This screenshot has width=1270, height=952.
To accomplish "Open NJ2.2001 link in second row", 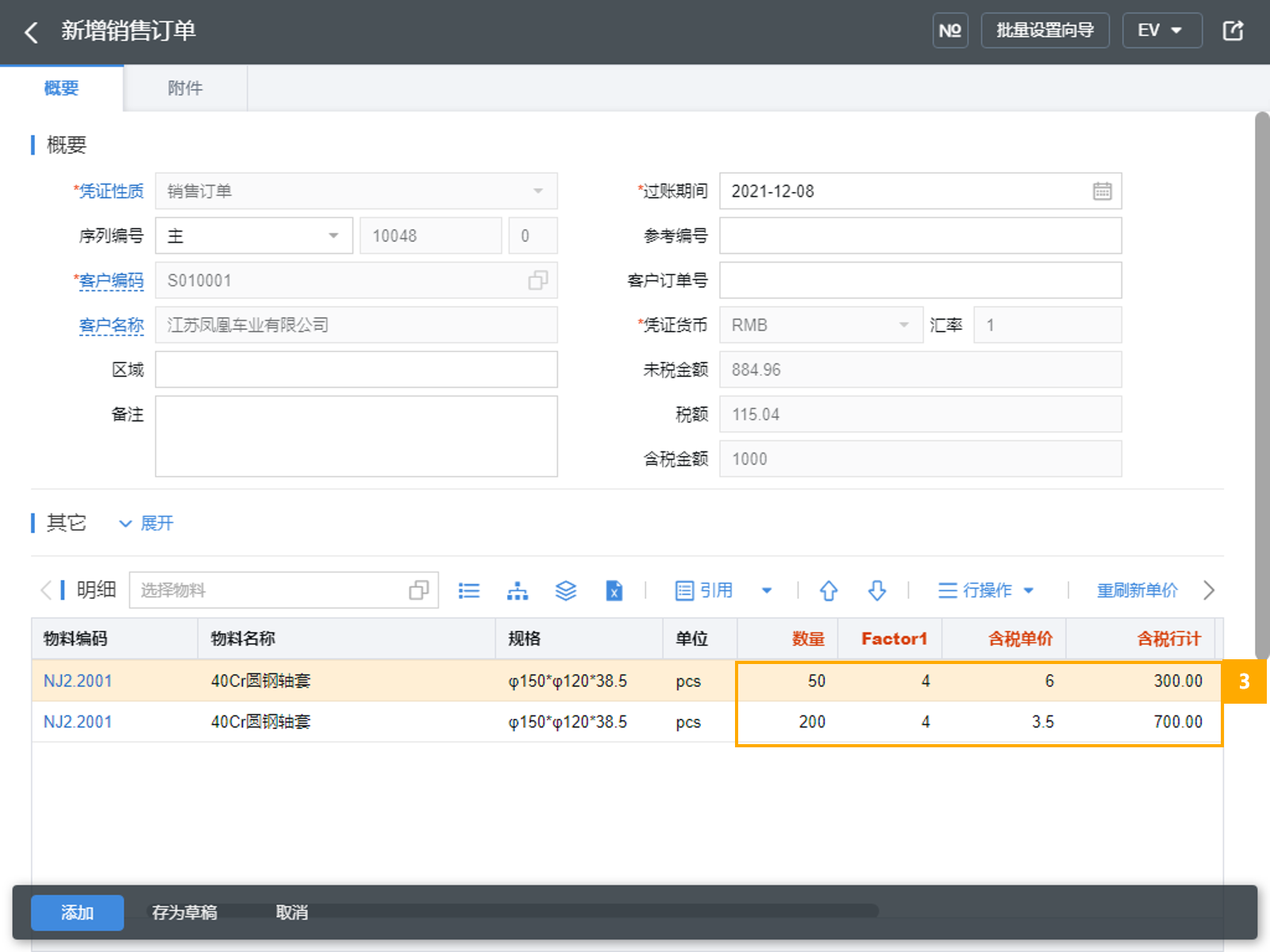I will [x=78, y=722].
